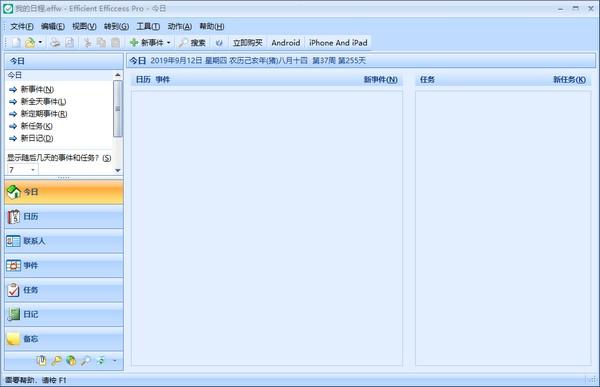Click the cut scissors icon
The height and width of the screenshot is (387, 600).
click(88, 42)
